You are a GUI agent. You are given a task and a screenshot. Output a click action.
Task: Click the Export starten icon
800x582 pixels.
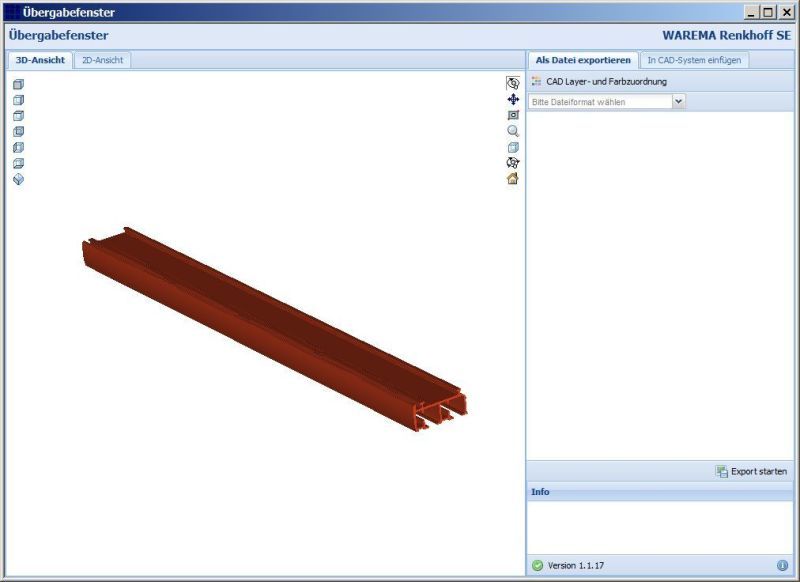(721, 471)
